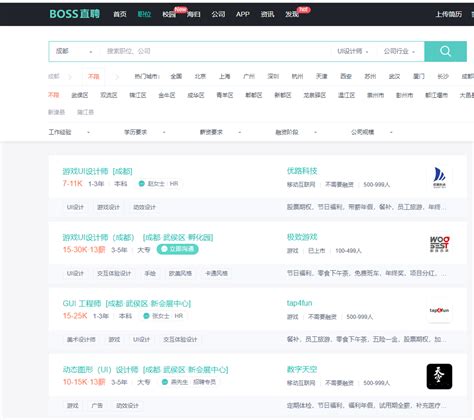The image size is (474, 420).
Task: Filter by district 成华区
Action: click(x=196, y=95)
